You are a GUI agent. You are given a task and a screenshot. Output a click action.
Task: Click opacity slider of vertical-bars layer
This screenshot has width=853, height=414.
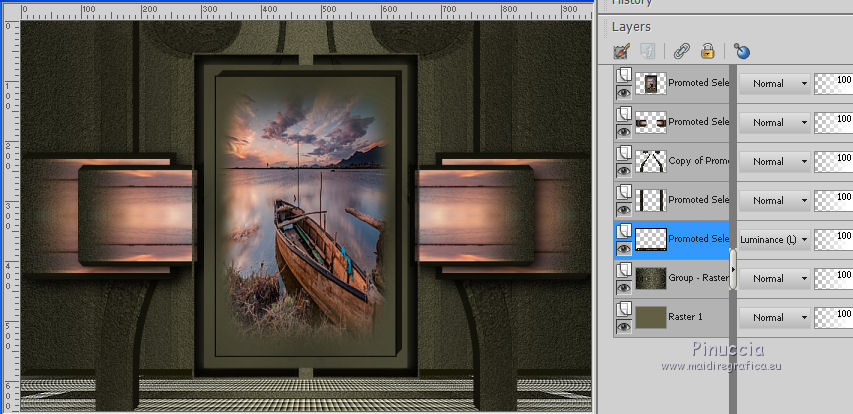click(833, 201)
